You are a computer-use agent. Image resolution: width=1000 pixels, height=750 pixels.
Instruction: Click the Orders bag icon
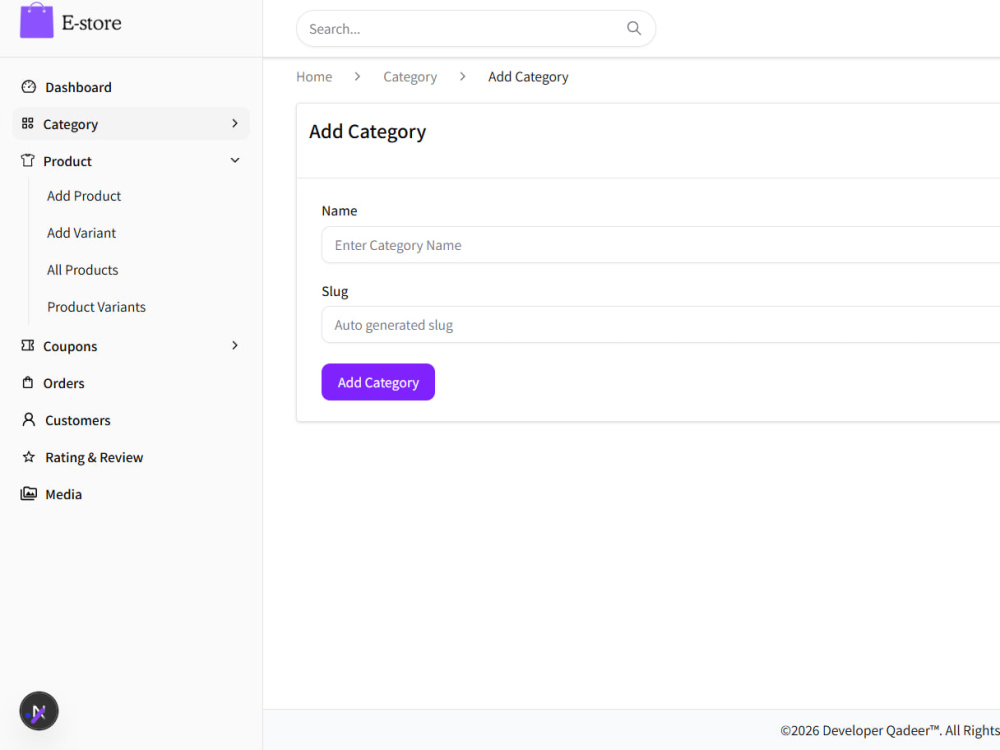click(x=27, y=383)
